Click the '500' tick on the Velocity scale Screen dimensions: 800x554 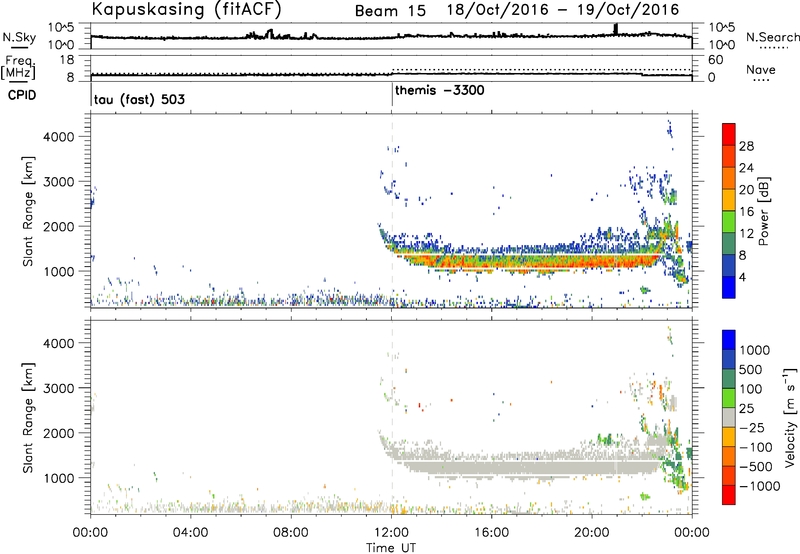pos(751,370)
